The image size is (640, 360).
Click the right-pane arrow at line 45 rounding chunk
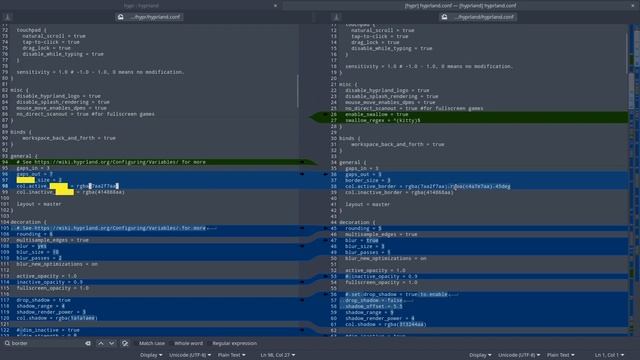click(x=325, y=229)
